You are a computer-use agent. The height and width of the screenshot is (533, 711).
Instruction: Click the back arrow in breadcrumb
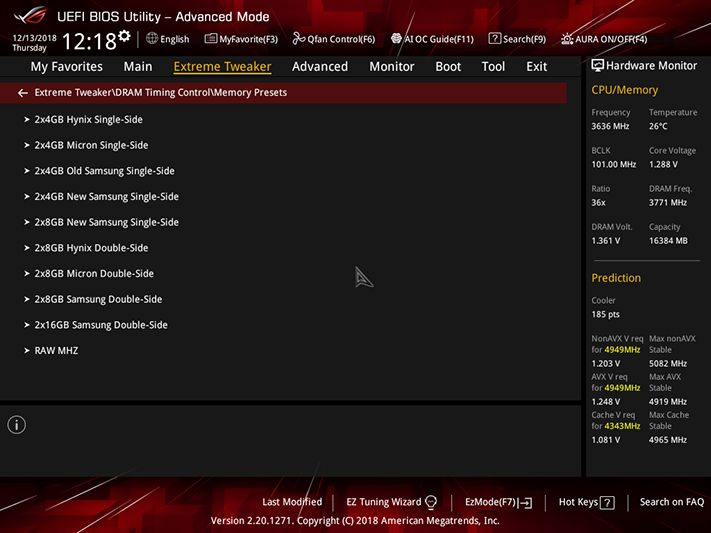coord(23,93)
